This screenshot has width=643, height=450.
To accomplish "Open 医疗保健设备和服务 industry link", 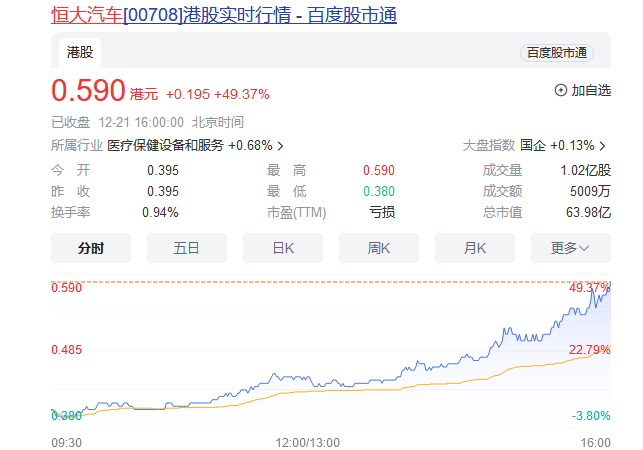I will [165, 146].
